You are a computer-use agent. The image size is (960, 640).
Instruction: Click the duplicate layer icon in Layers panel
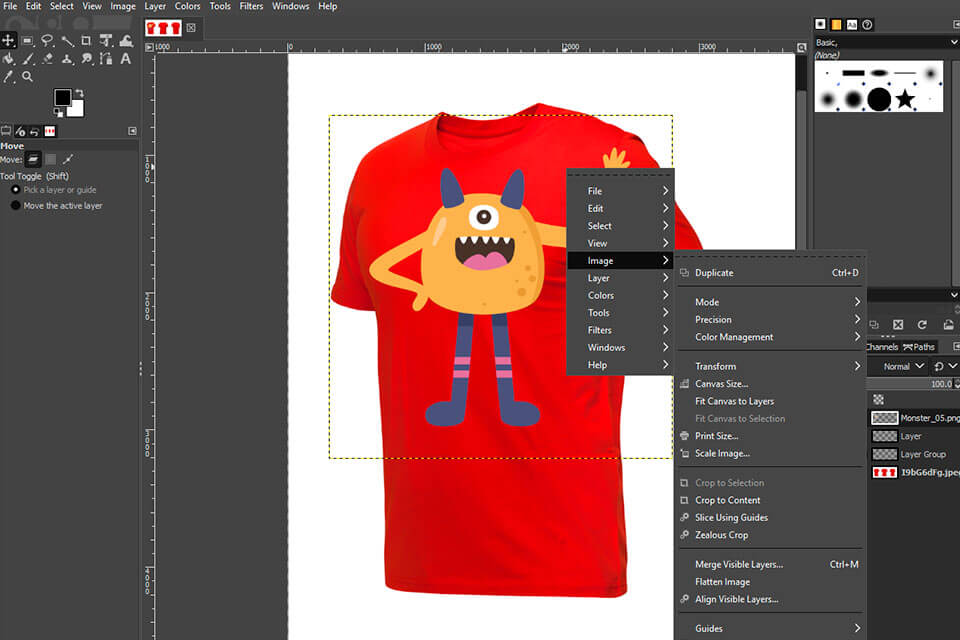click(875, 324)
